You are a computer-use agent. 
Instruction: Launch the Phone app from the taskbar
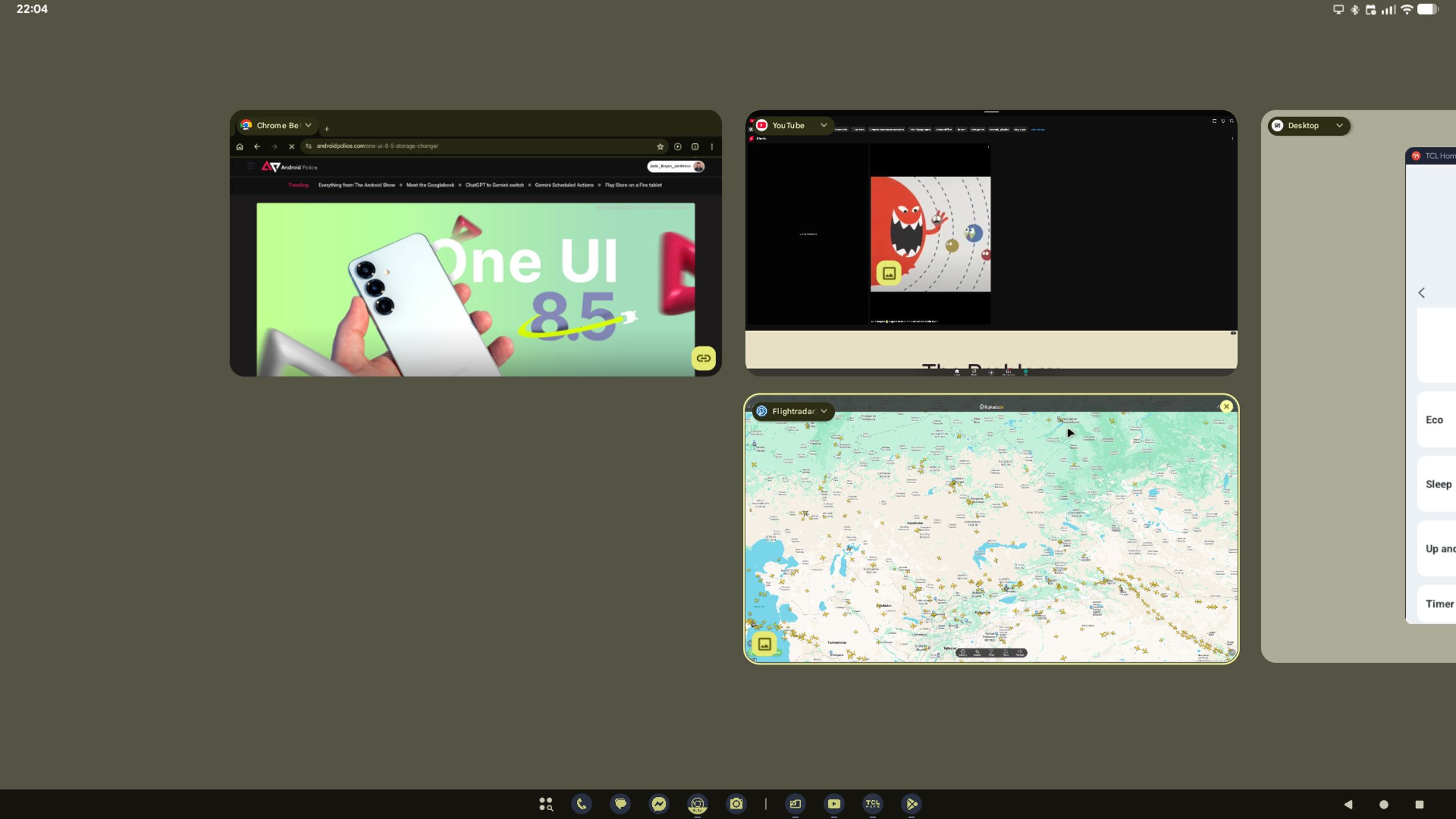click(x=581, y=804)
